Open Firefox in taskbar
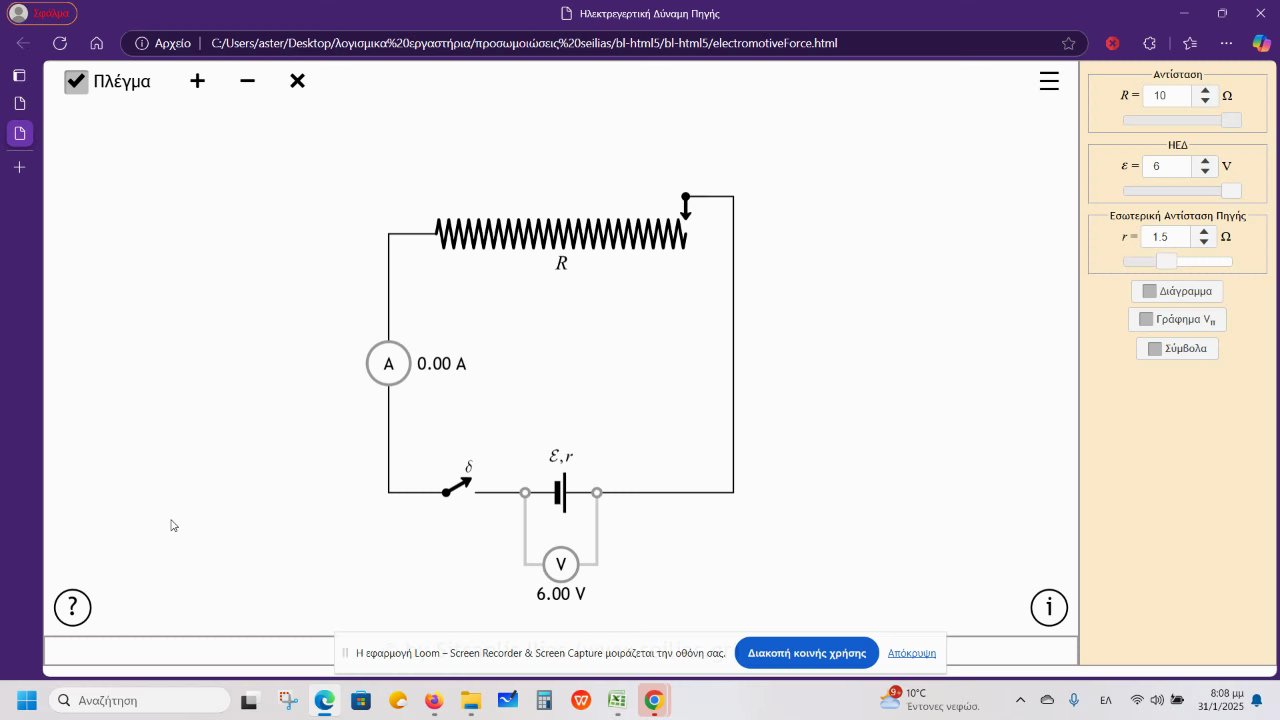 pos(434,700)
